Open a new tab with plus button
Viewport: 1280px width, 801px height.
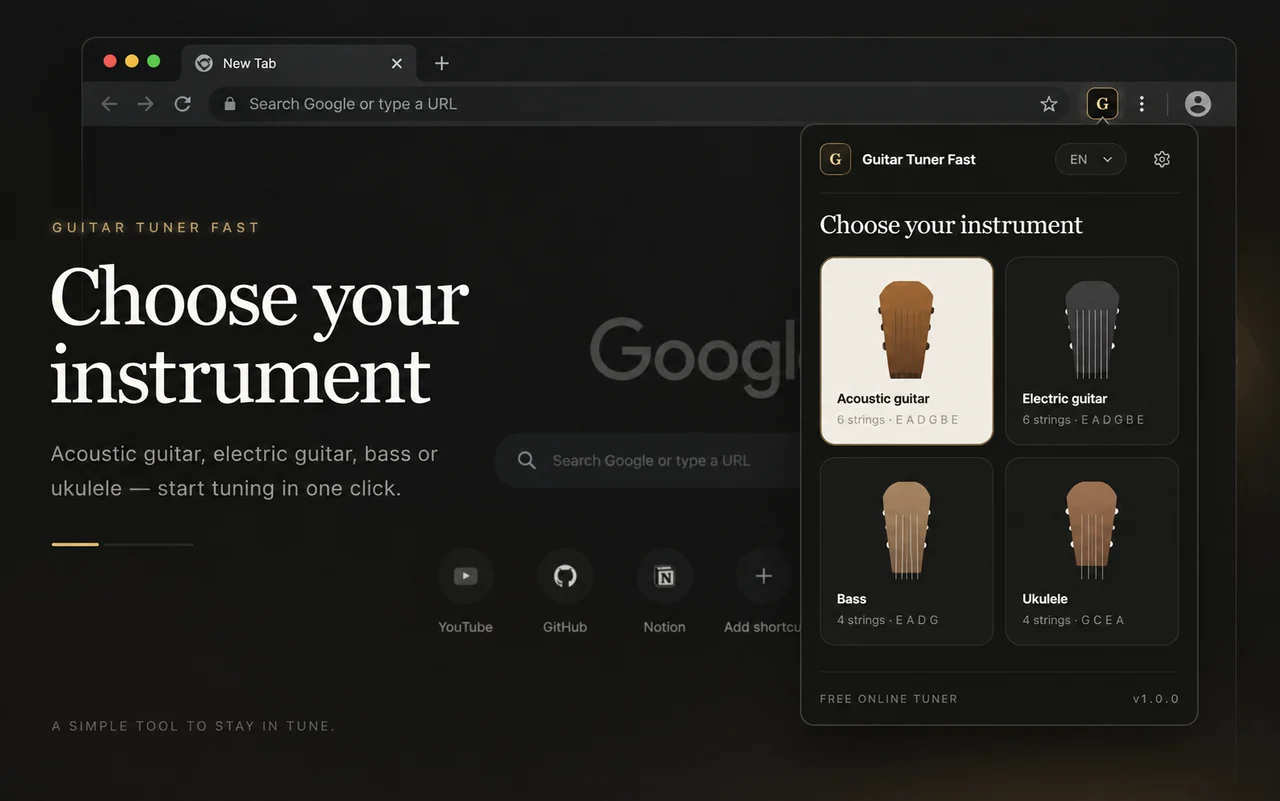coord(442,63)
